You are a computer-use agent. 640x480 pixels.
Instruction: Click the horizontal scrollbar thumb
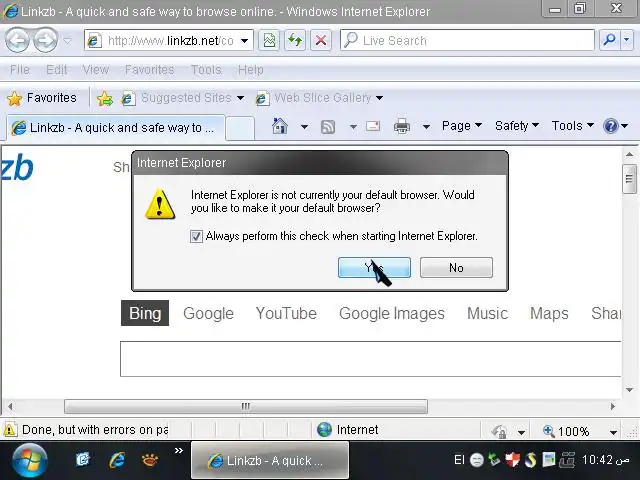pyautogui.click(x=246, y=406)
